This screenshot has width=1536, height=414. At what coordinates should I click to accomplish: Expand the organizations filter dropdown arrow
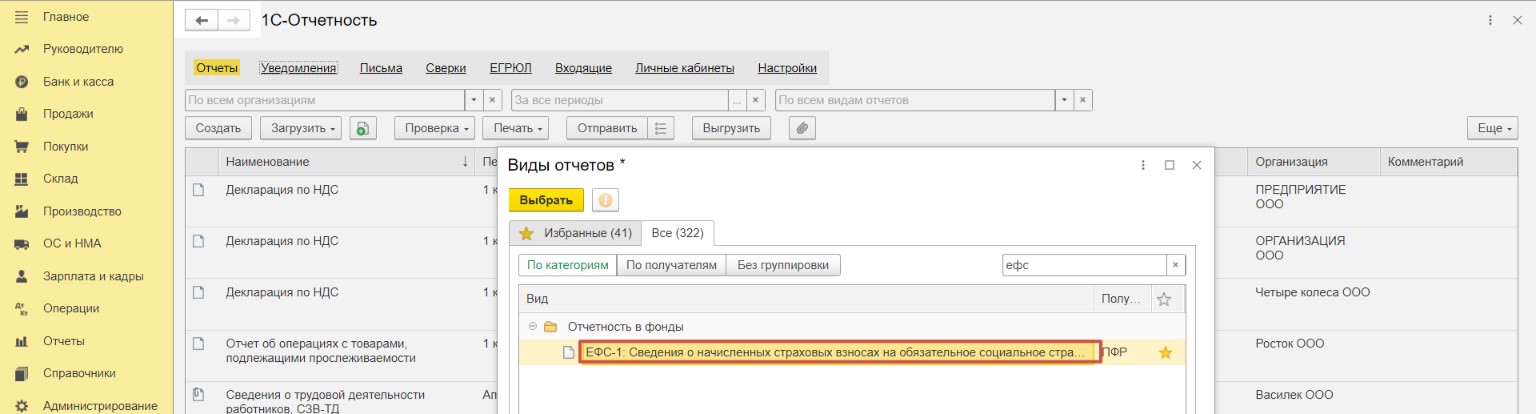click(x=474, y=100)
